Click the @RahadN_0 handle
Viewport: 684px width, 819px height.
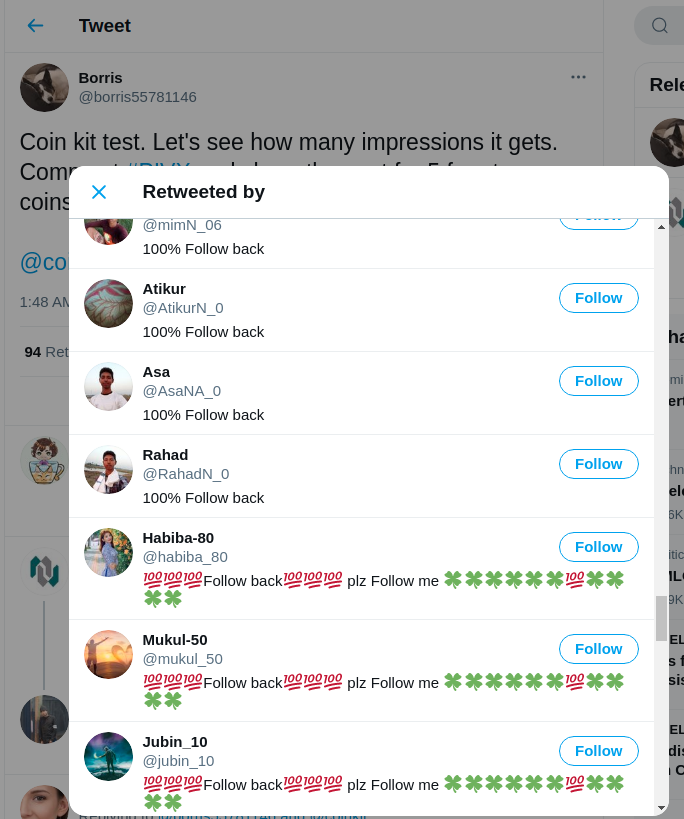click(x=186, y=474)
